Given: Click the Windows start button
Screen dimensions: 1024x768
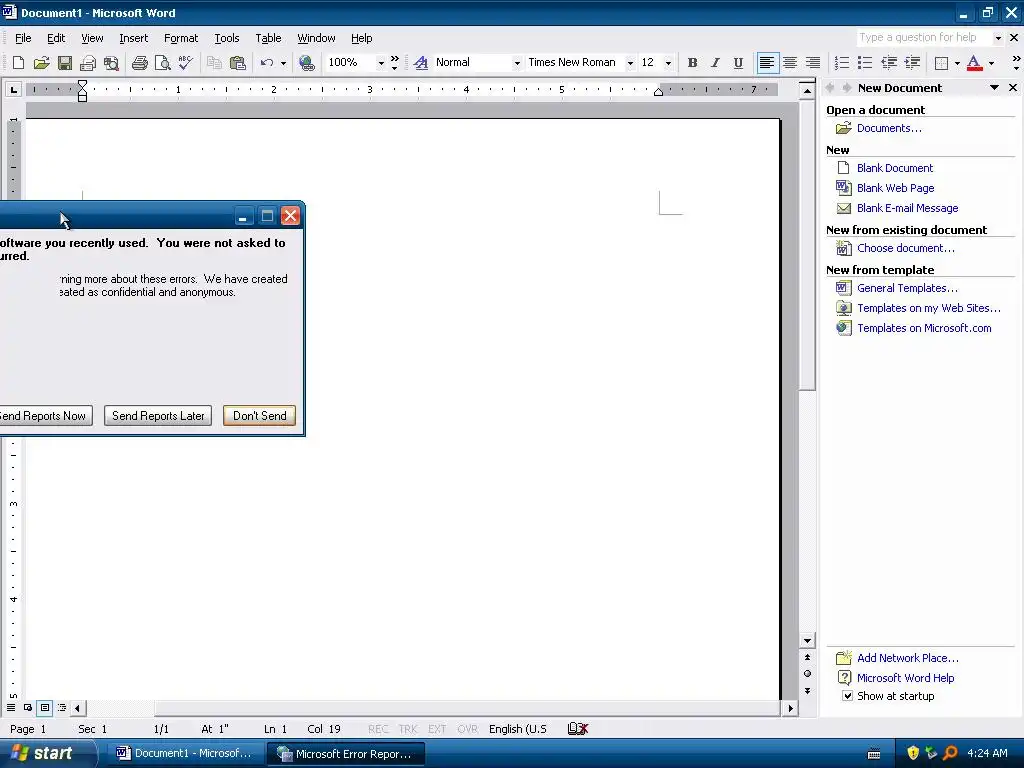Looking at the screenshot, I should click(47, 753).
